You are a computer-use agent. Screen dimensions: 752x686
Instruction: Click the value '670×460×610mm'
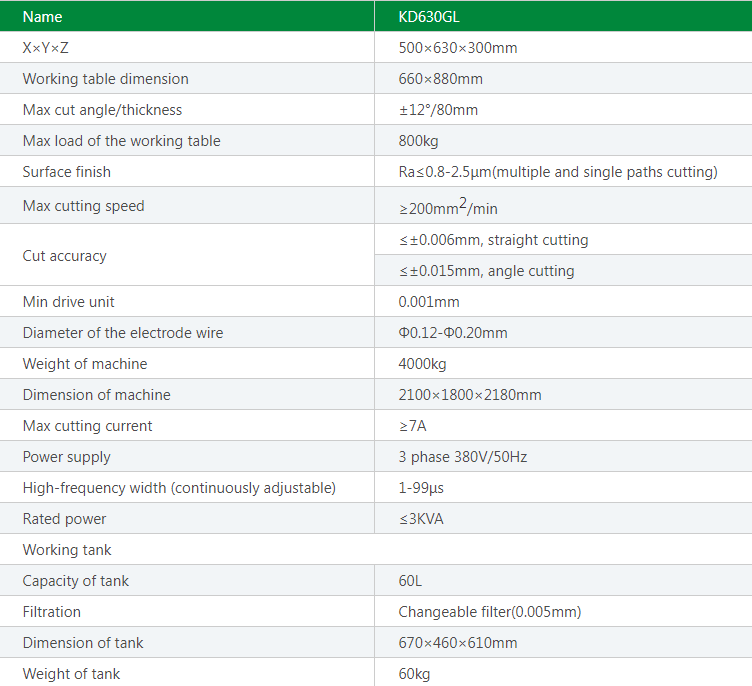[x=458, y=643]
